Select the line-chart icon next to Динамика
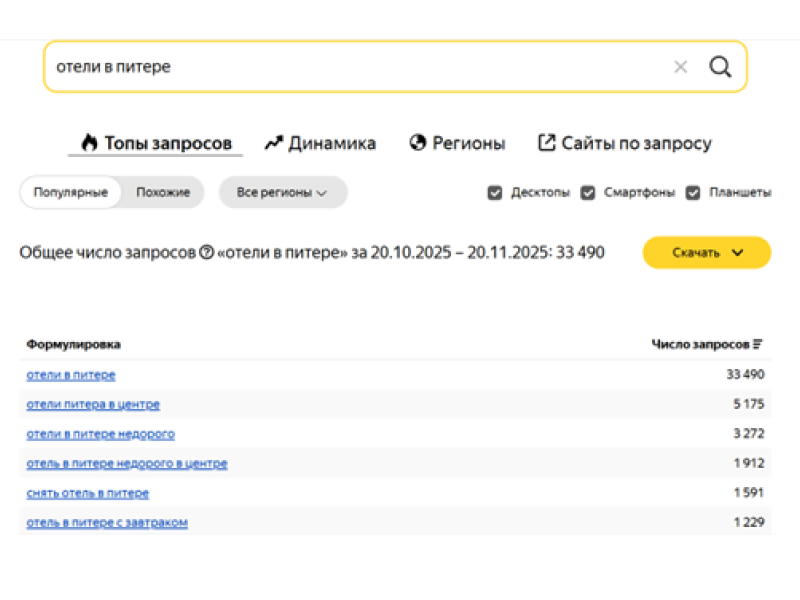This screenshot has width=800, height=600. click(x=273, y=142)
